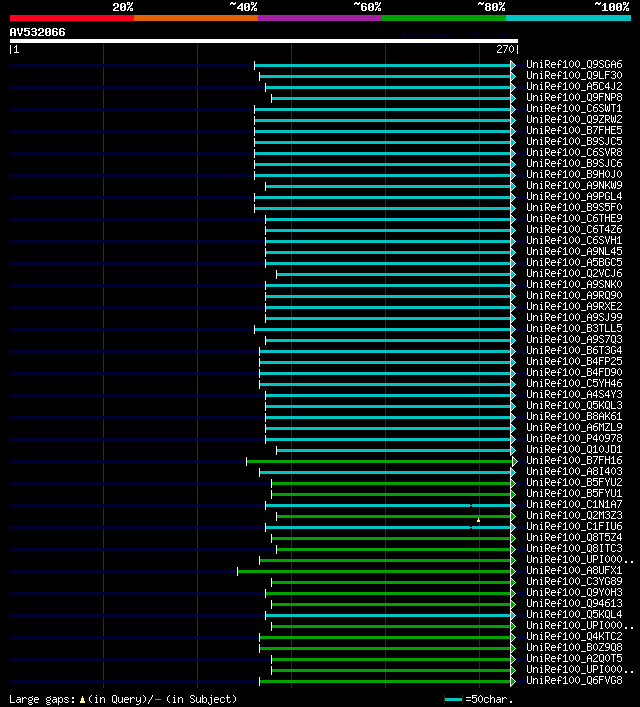The image size is (640, 707).
Task: Choose the UniRef100_A9SJ99 hit label
Action: pos(574,317)
